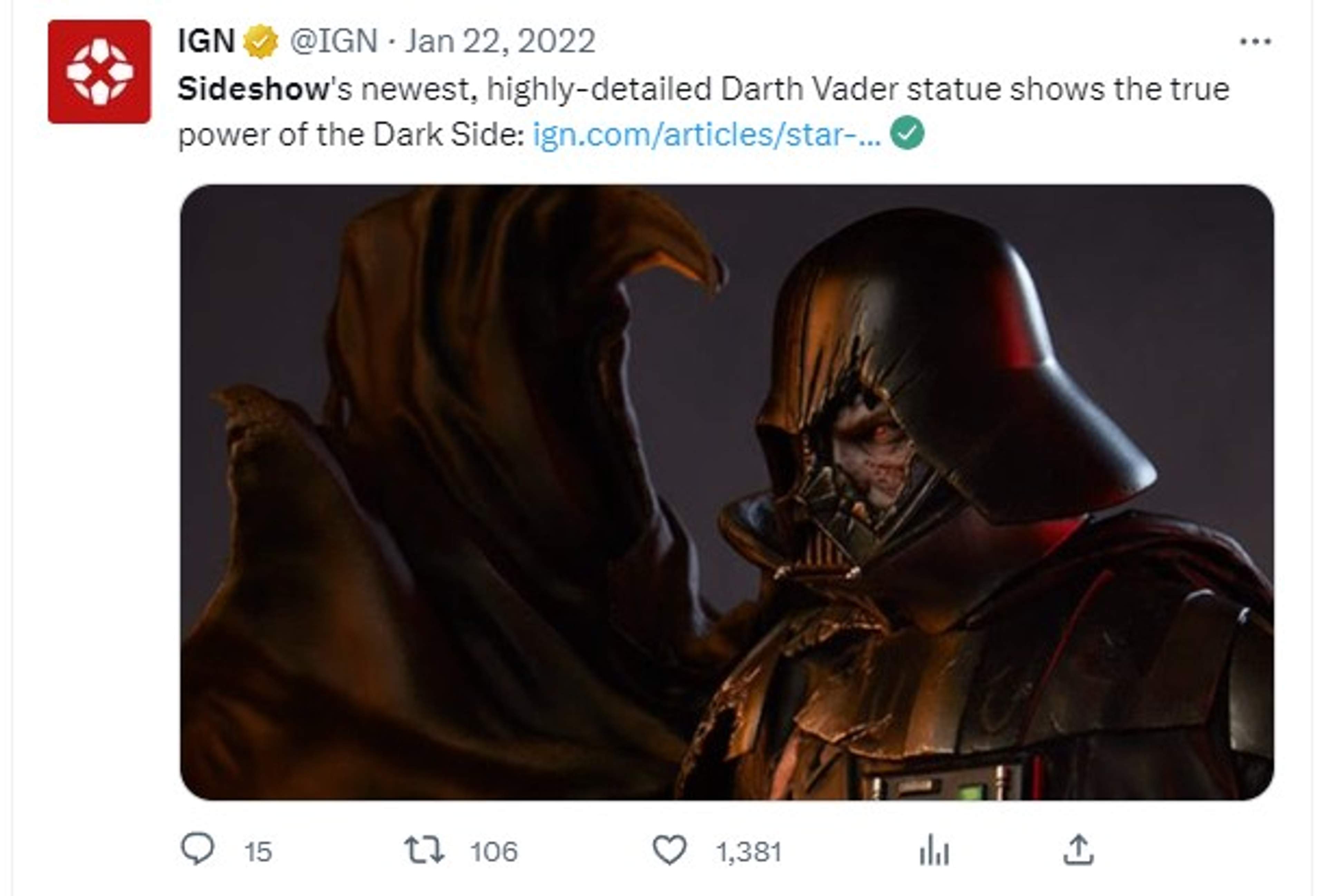
Task: Click the share upload arrow icon
Action: click(1078, 850)
